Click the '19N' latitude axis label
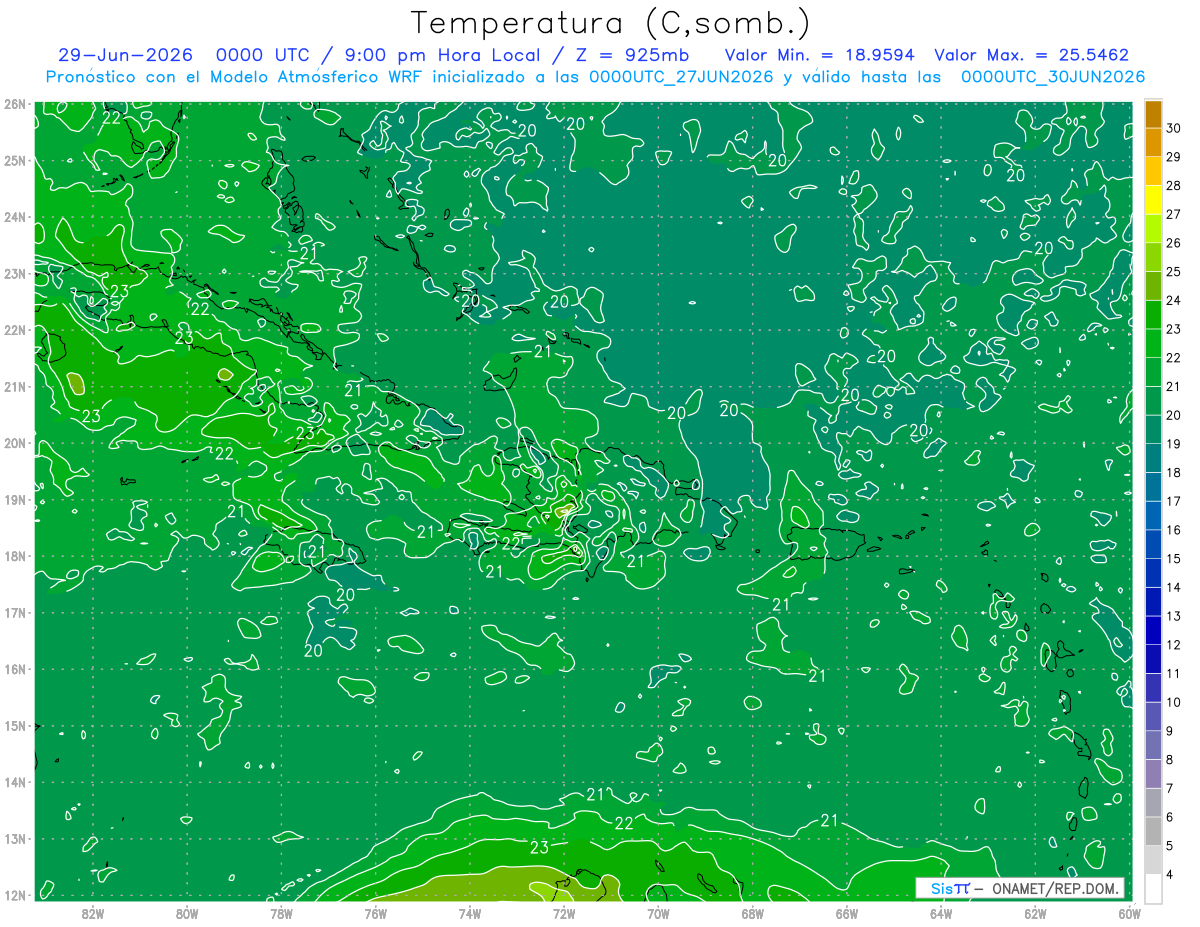 pos(15,500)
